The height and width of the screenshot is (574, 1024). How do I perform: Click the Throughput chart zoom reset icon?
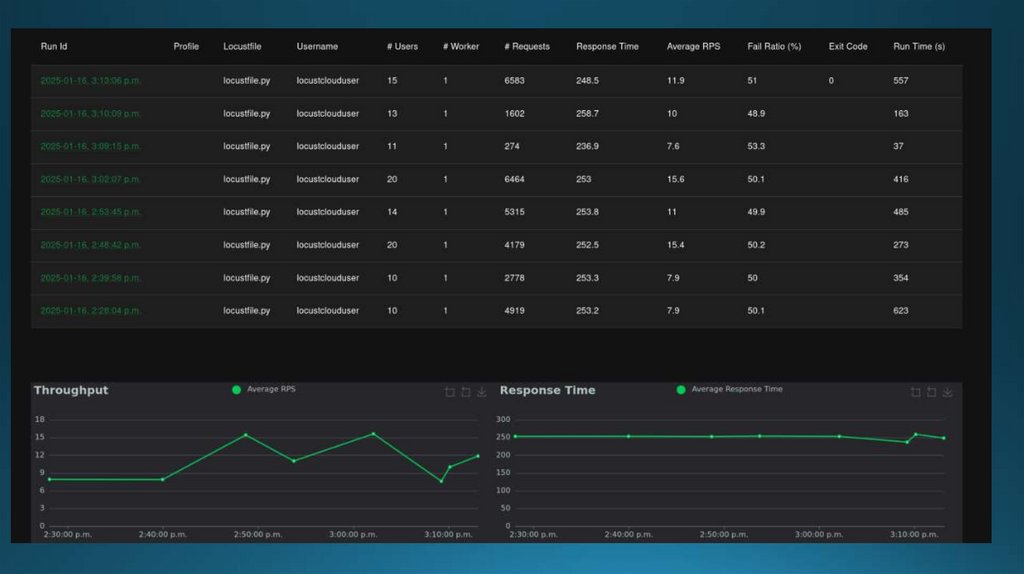click(x=466, y=392)
